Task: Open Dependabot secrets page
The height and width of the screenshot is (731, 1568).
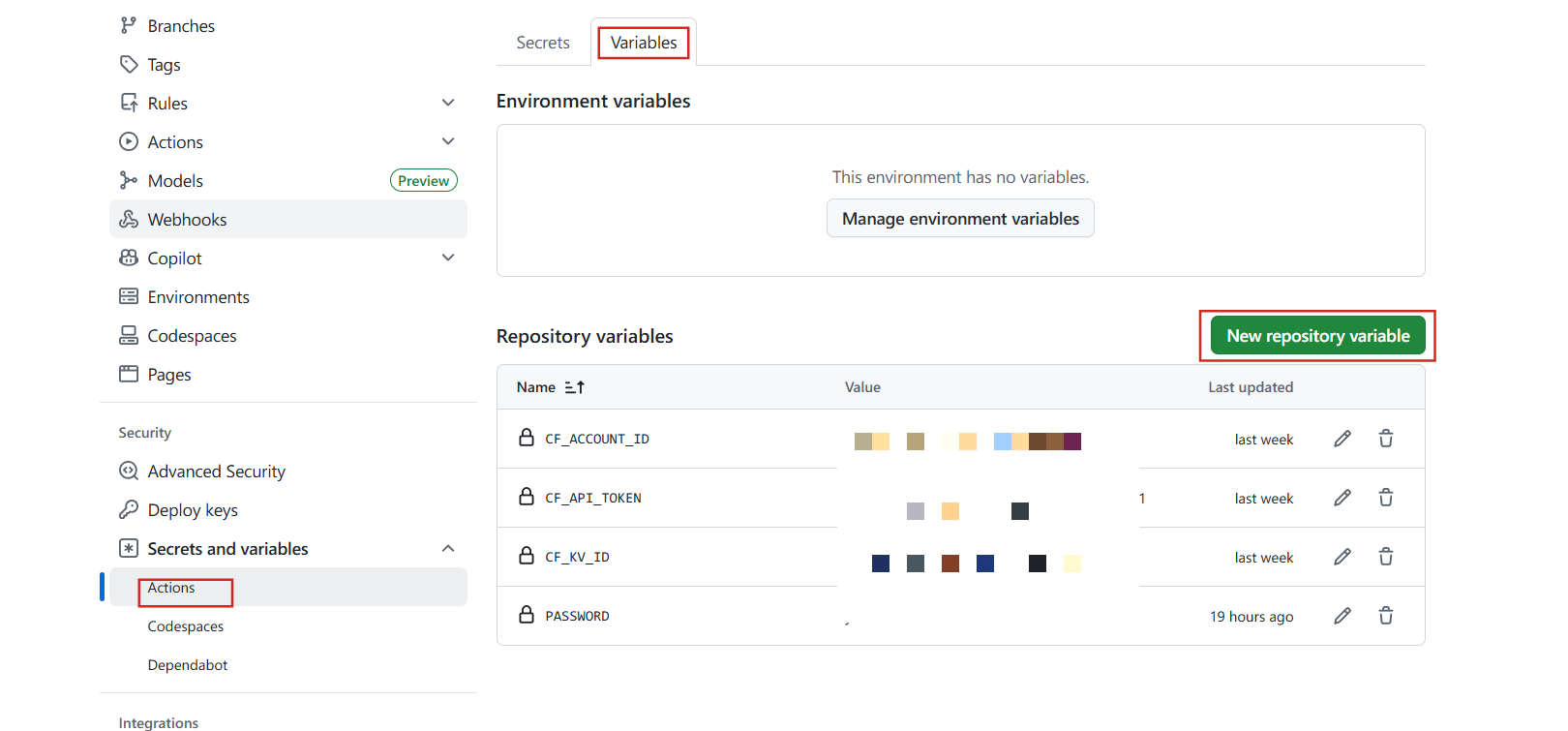Action: tap(188, 665)
